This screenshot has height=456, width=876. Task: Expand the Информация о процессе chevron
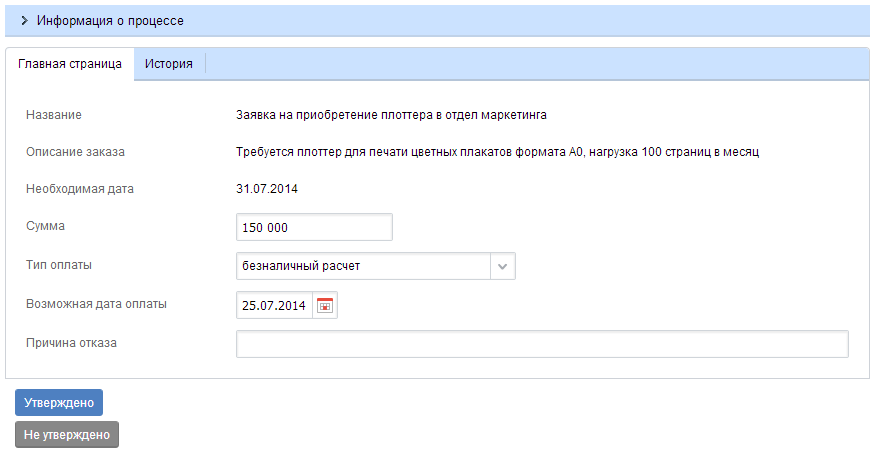[24, 20]
